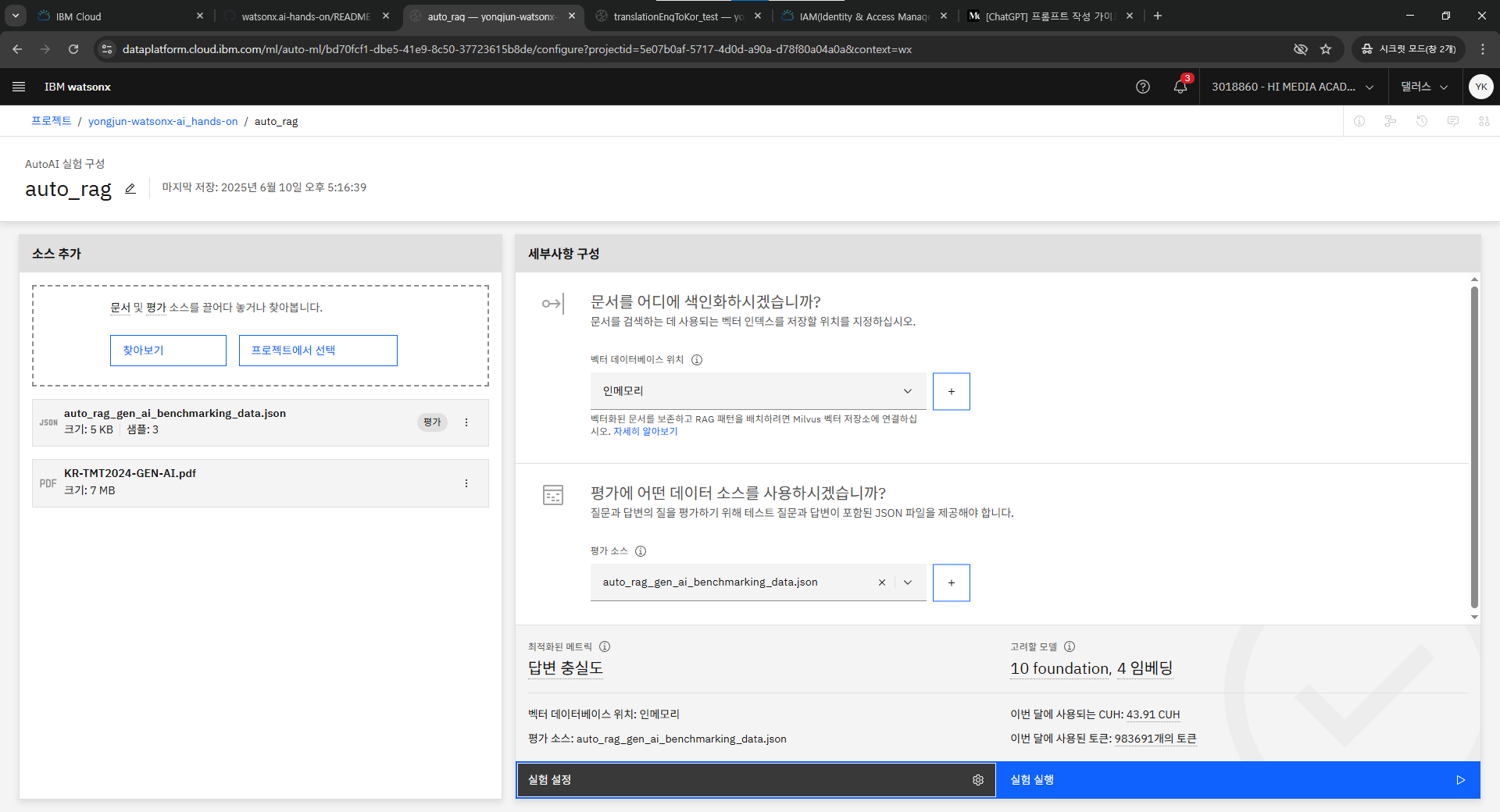Open the help question mark icon
Image resolution: width=1500 pixels, height=812 pixels.
click(x=1143, y=87)
